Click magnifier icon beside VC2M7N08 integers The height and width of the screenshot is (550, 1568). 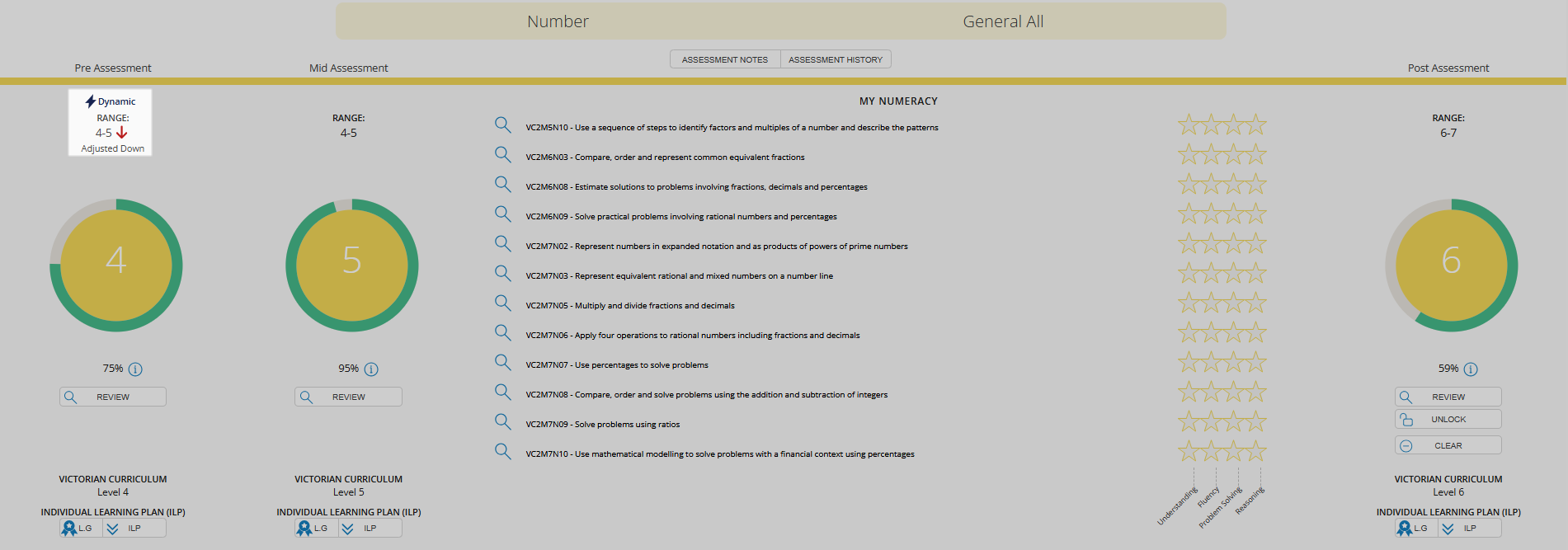(x=502, y=392)
